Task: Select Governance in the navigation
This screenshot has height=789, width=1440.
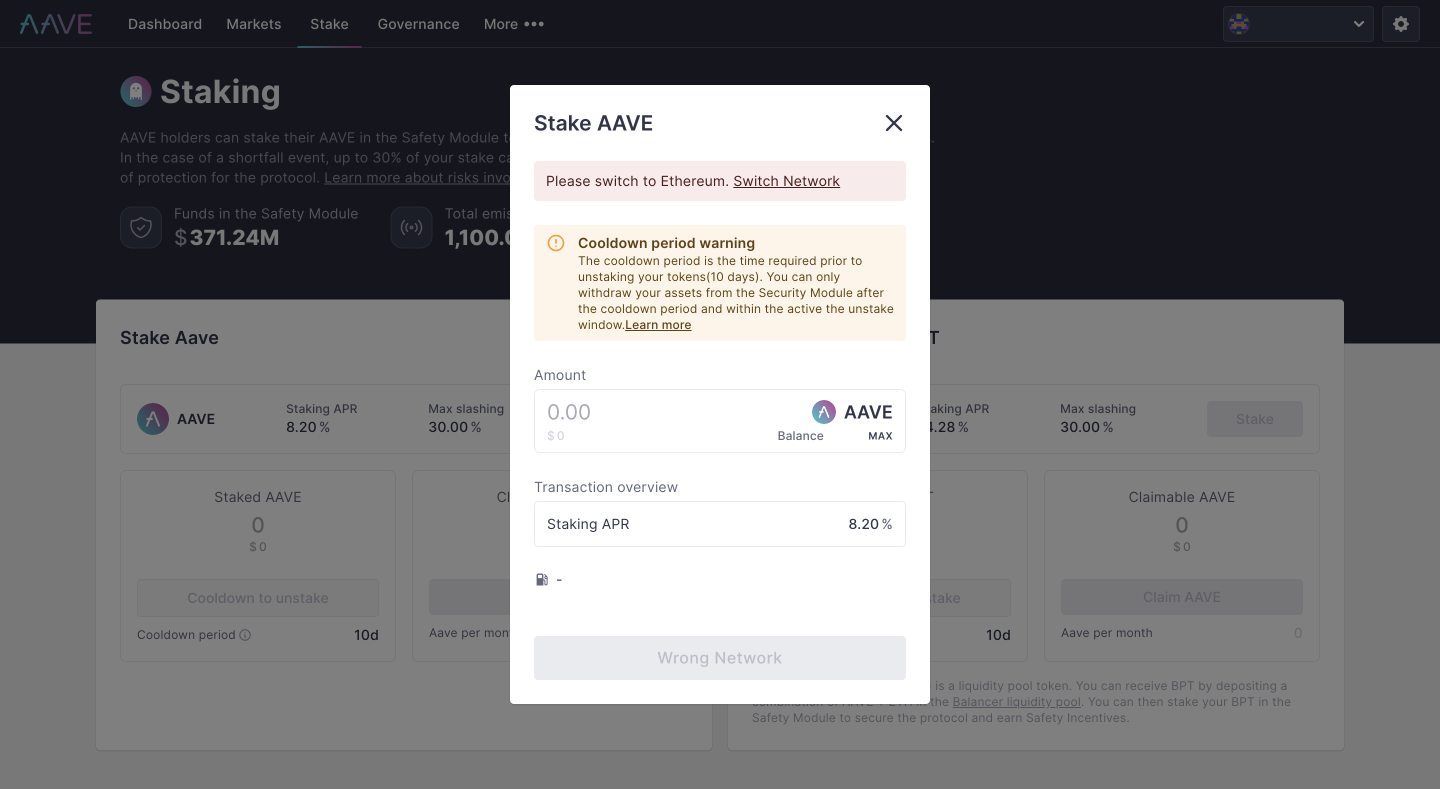Action: 418,24
